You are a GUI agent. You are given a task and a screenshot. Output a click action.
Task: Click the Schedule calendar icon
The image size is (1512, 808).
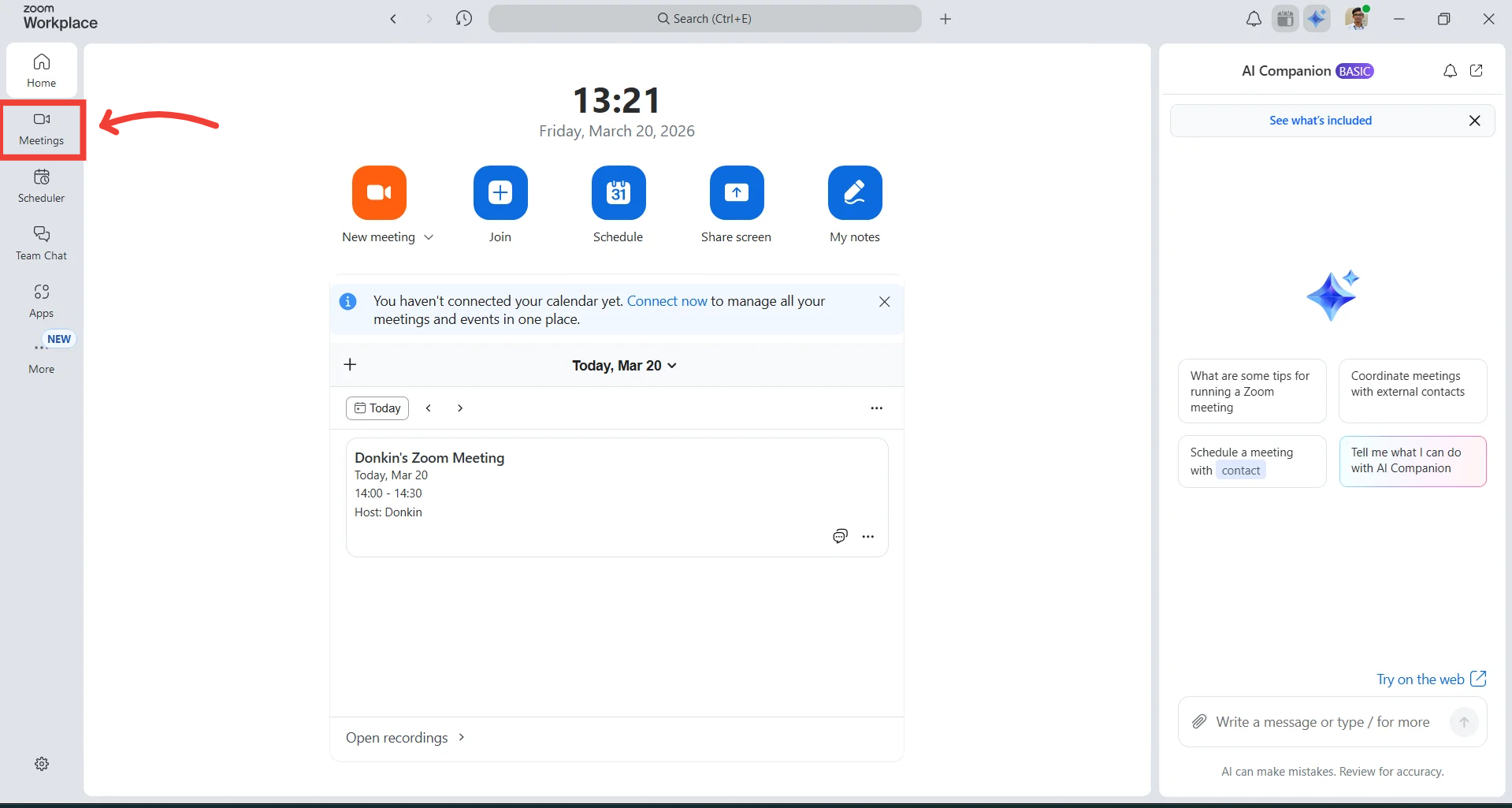tap(619, 192)
